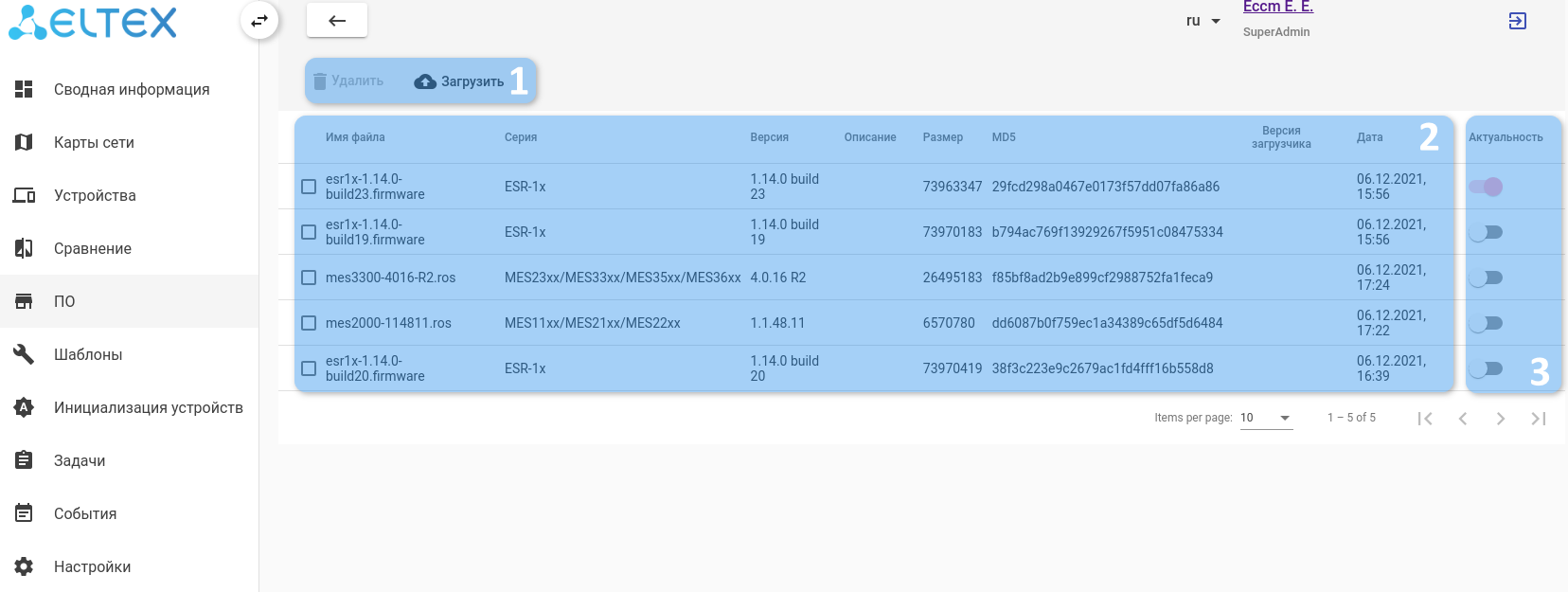Go to first page of table
The width and height of the screenshot is (1568, 592).
pos(1425,419)
